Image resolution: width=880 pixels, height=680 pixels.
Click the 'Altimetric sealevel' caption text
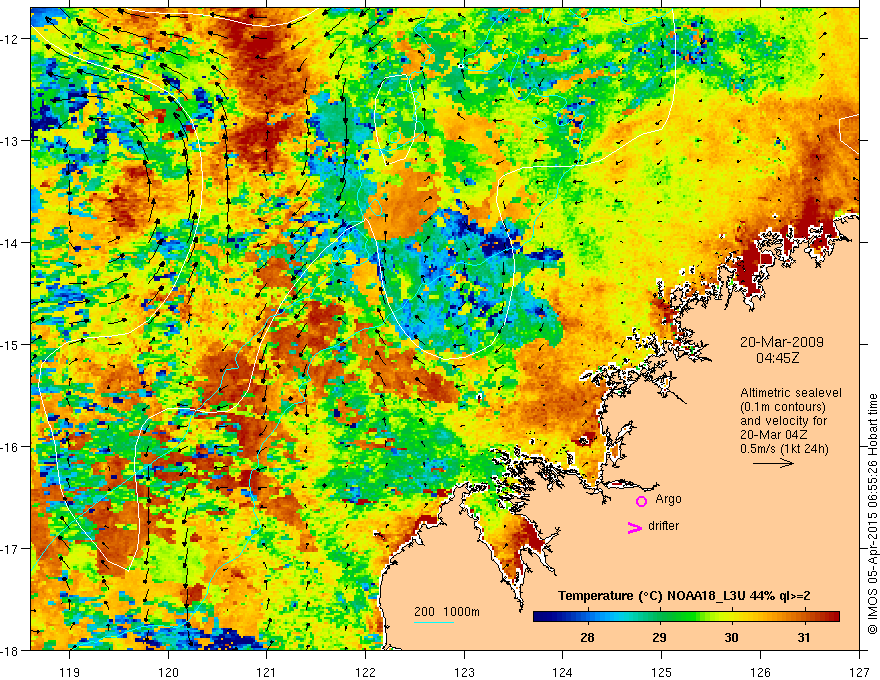791,393
